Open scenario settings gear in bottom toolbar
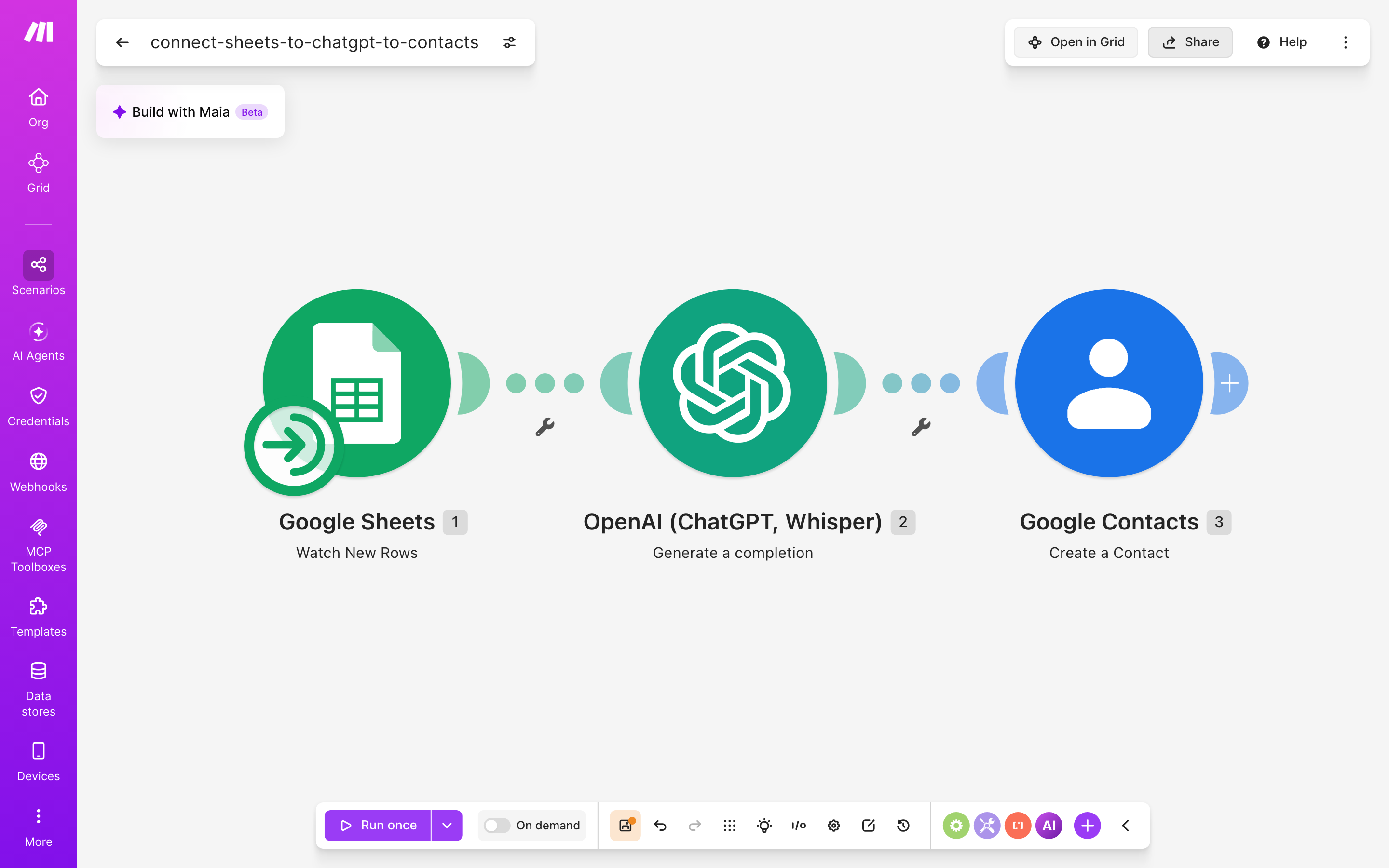This screenshot has width=1389, height=868. (x=833, y=826)
